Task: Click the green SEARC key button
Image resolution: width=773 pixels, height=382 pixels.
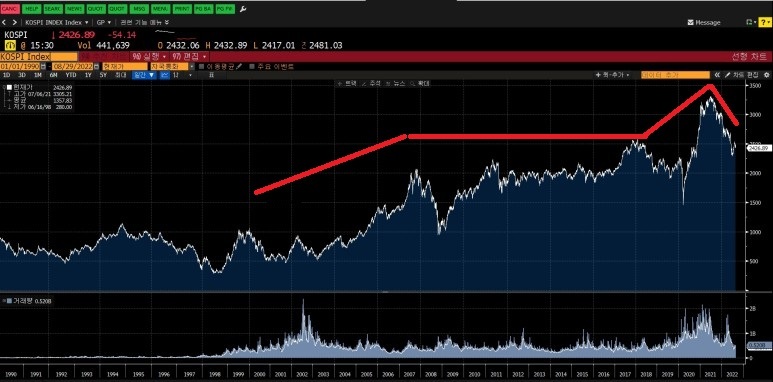Action: tap(53, 9)
